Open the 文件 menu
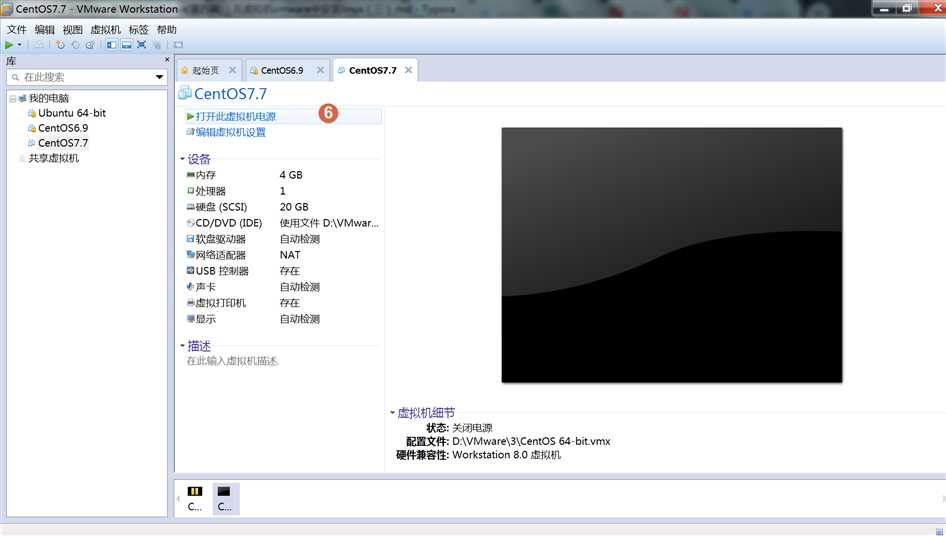Image resolution: width=946 pixels, height=536 pixels. (17, 30)
